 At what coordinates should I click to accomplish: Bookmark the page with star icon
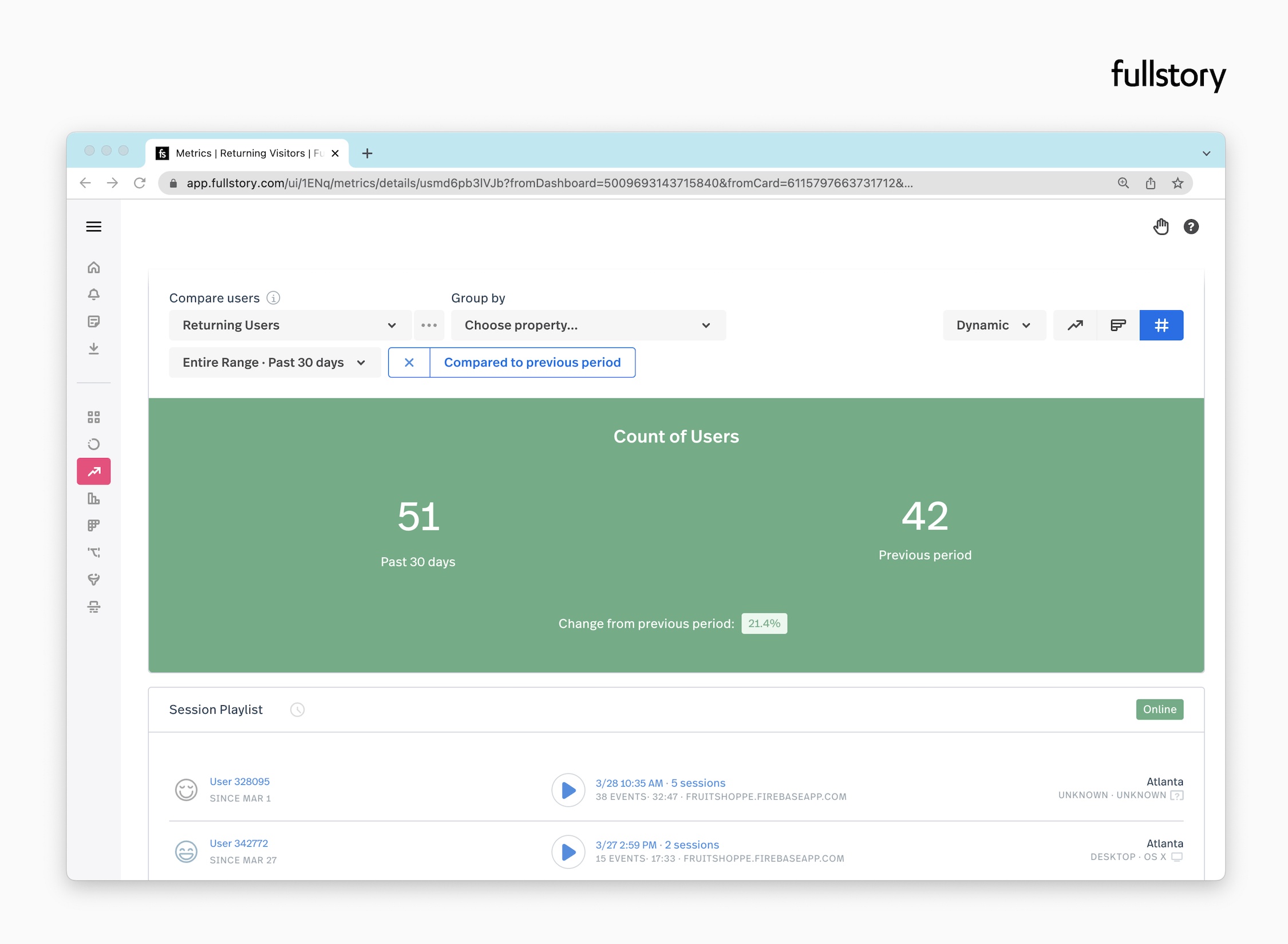click(x=1178, y=183)
